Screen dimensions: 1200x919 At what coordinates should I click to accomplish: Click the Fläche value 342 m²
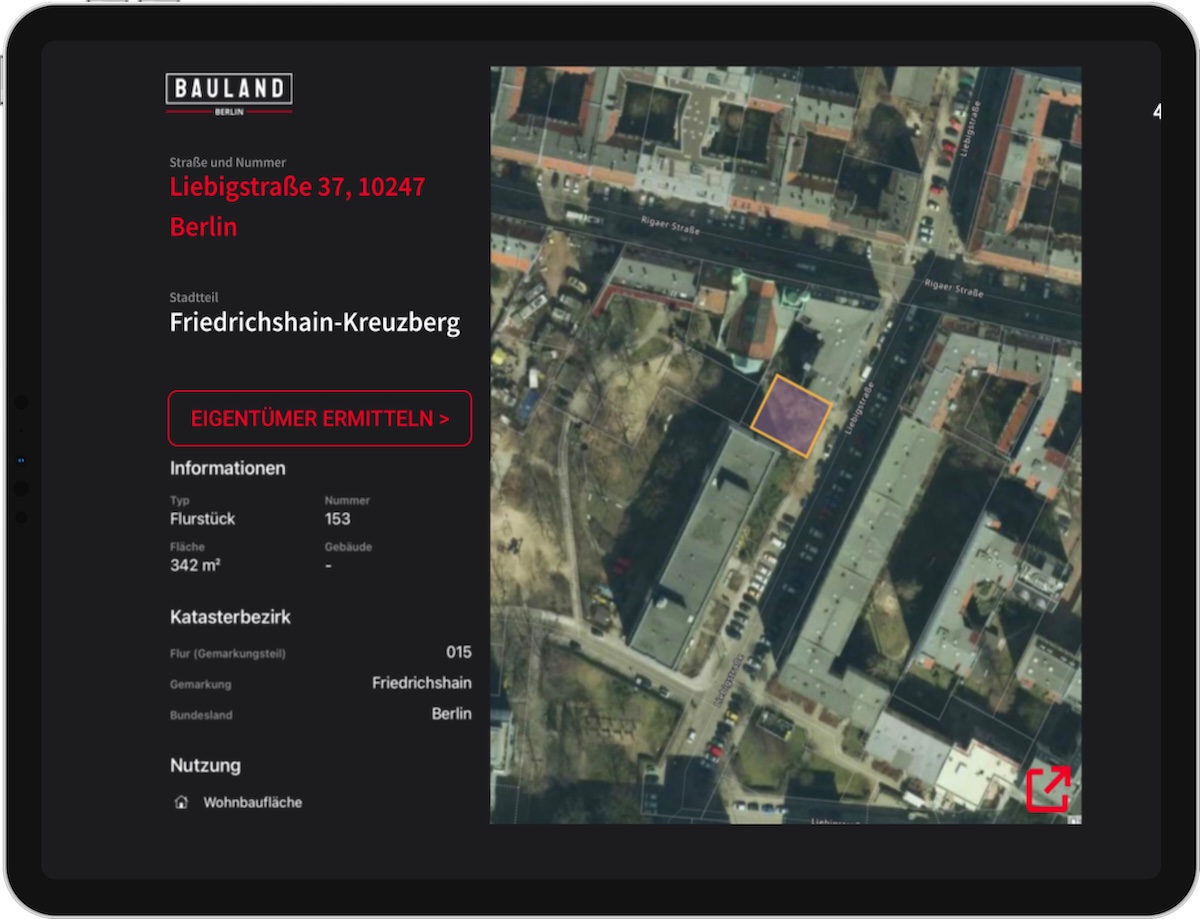(196, 565)
